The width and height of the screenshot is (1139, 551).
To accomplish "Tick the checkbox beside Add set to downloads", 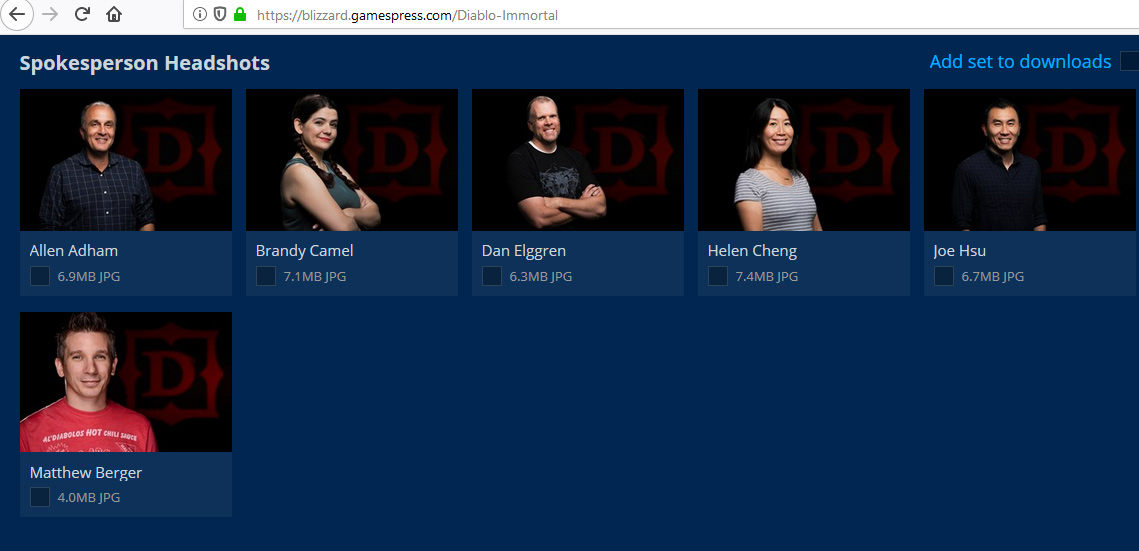I will click(1130, 62).
